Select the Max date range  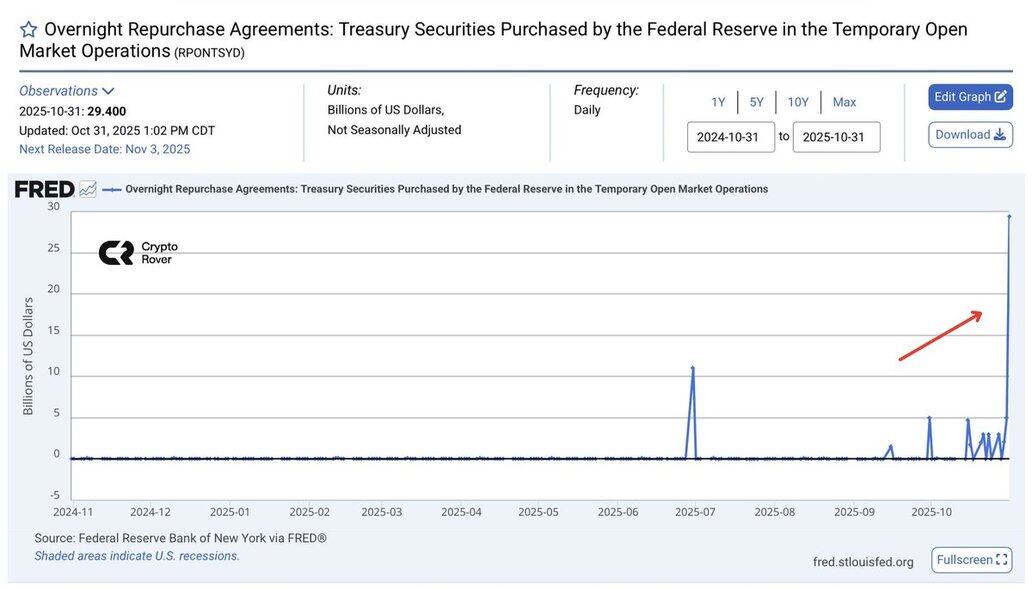[844, 102]
